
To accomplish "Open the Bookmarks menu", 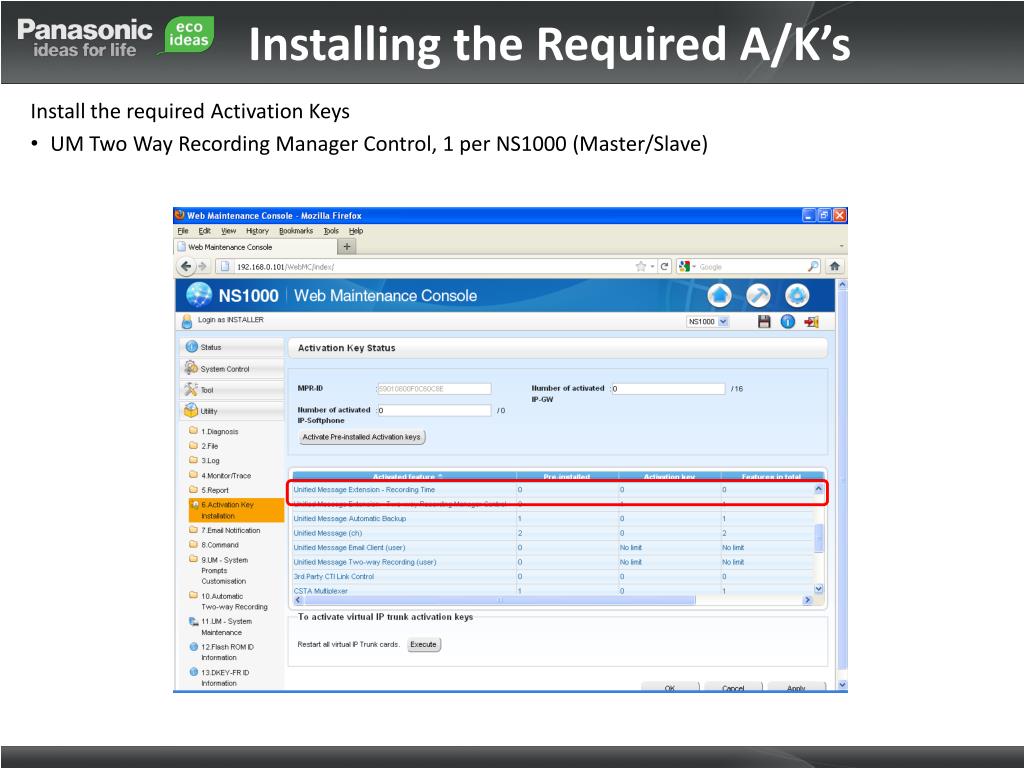I will pyautogui.click(x=296, y=231).
